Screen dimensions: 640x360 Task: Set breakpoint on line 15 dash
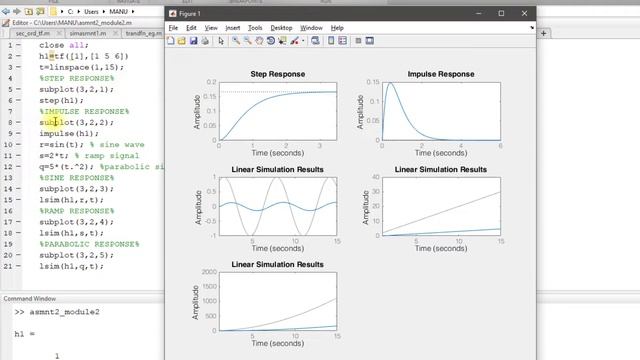[18, 200]
